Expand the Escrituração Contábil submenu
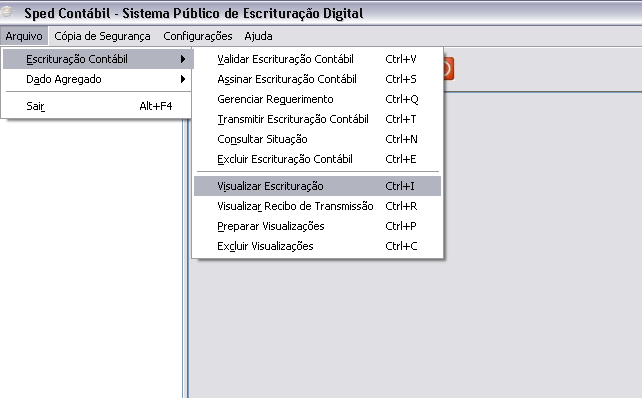The height and width of the screenshot is (398, 642). (x=97, y=59)
